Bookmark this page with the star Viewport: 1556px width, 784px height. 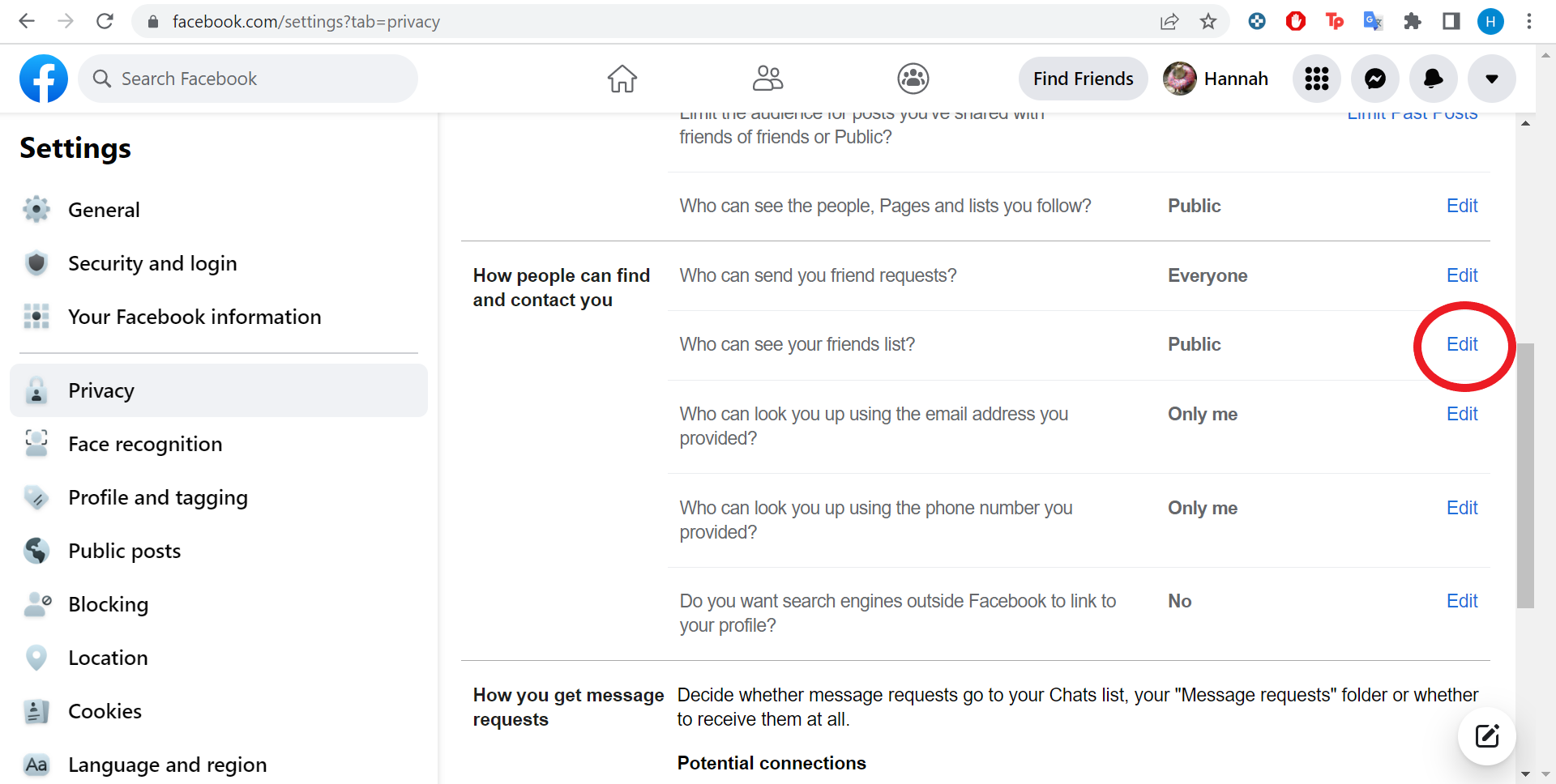(1208, 21)
